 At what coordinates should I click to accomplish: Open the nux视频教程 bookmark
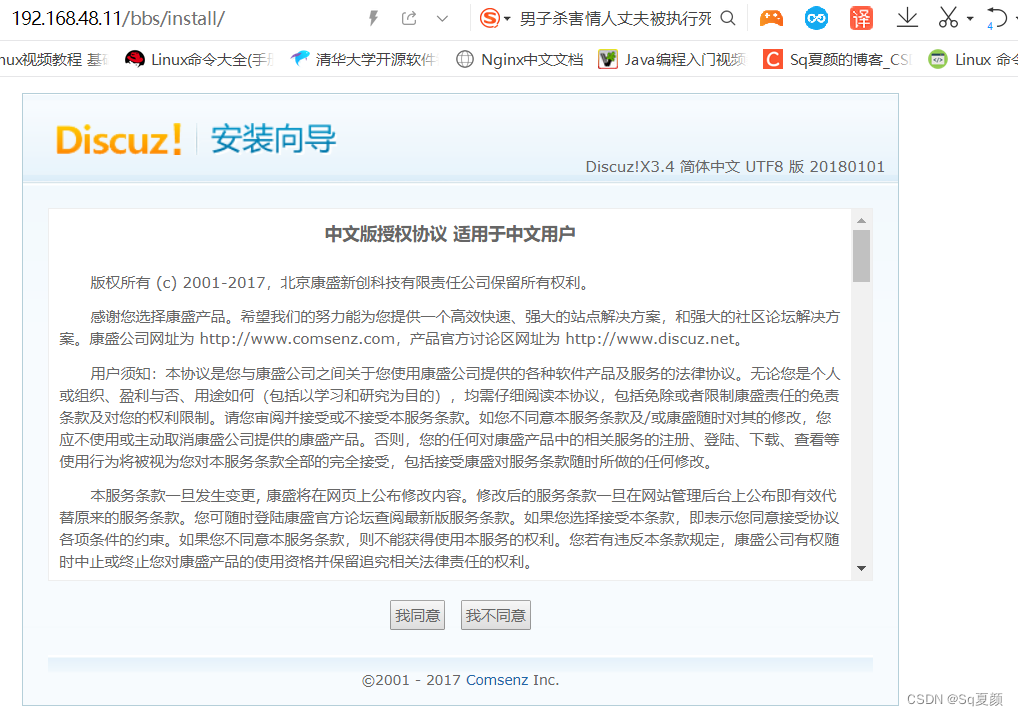click(54, 60)
